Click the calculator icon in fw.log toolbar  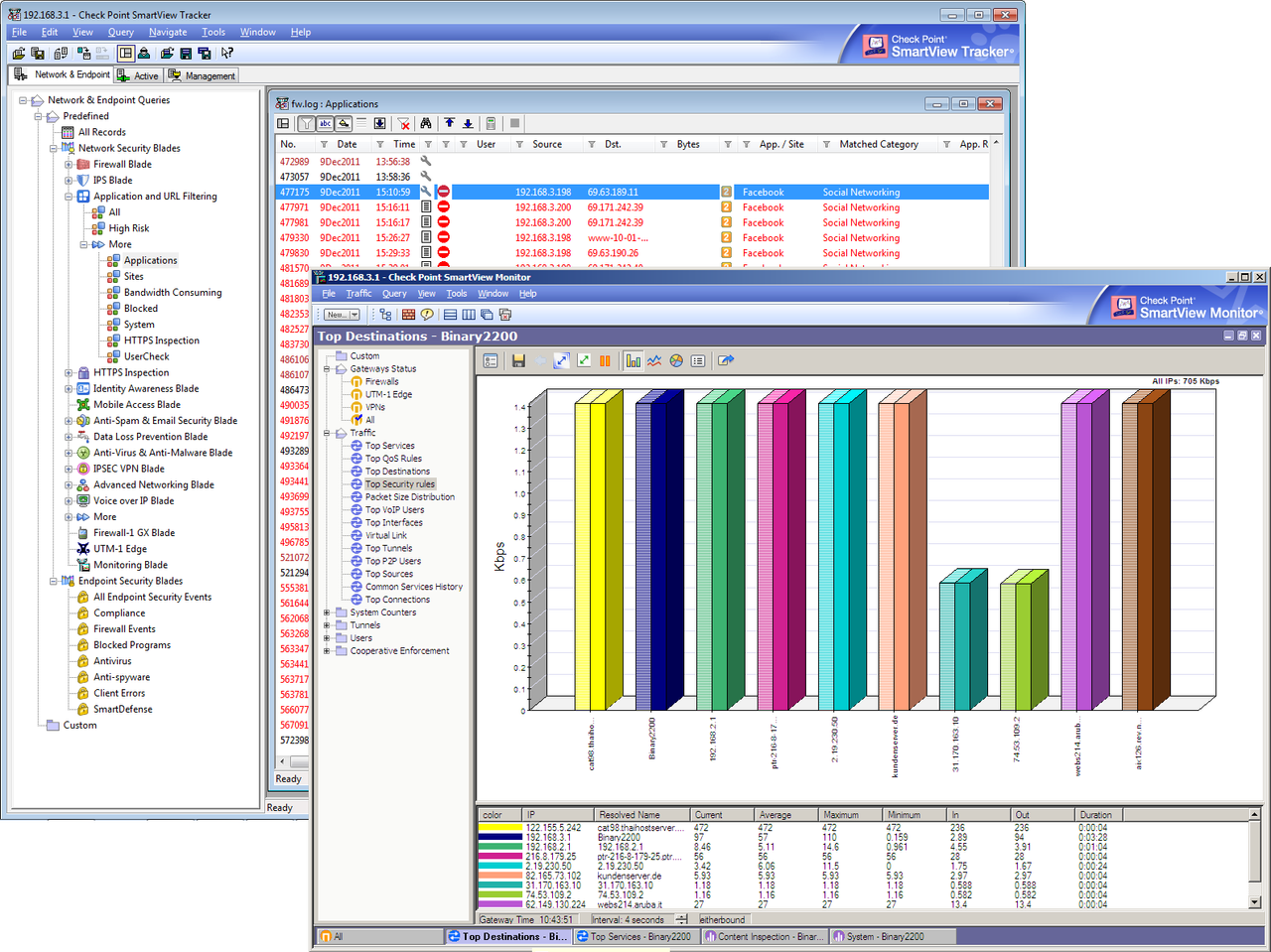pyautogui.click(x=491, y=123)
